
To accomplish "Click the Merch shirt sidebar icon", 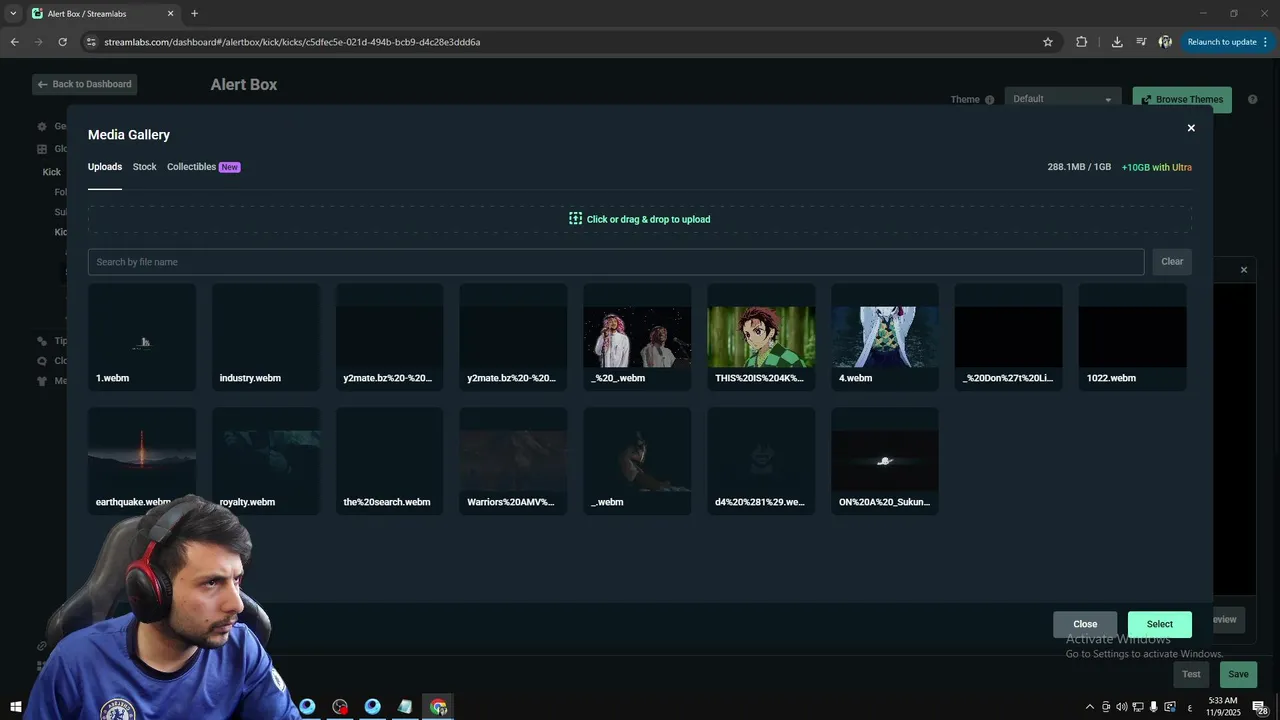I will pos(42,381).
